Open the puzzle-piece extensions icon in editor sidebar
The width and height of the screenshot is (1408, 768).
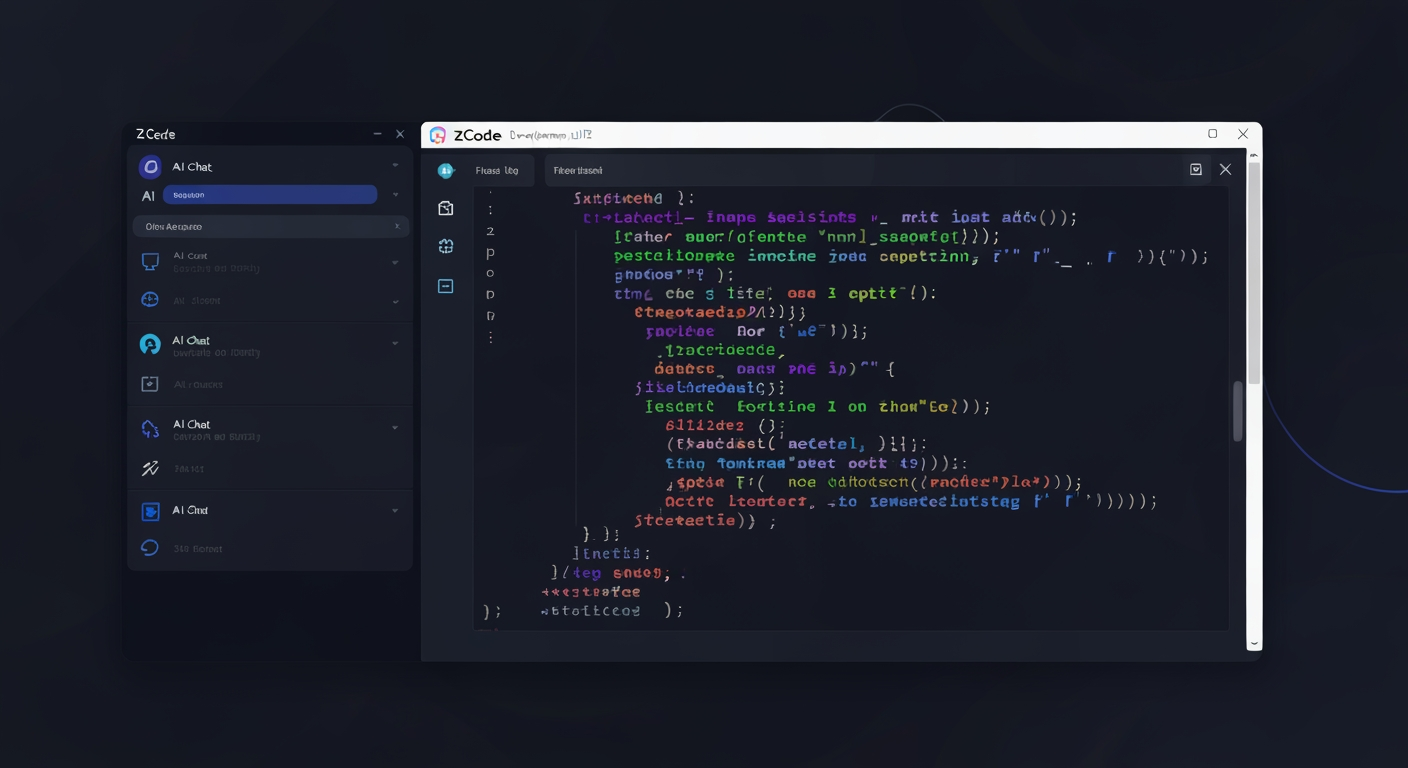(x=446, y=246)
